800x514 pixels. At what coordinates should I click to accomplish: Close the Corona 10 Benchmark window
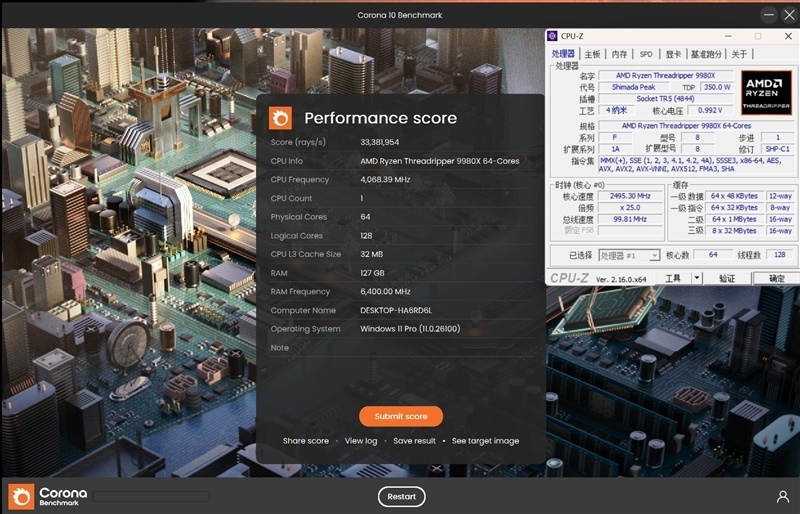click(x=790, y=14)
